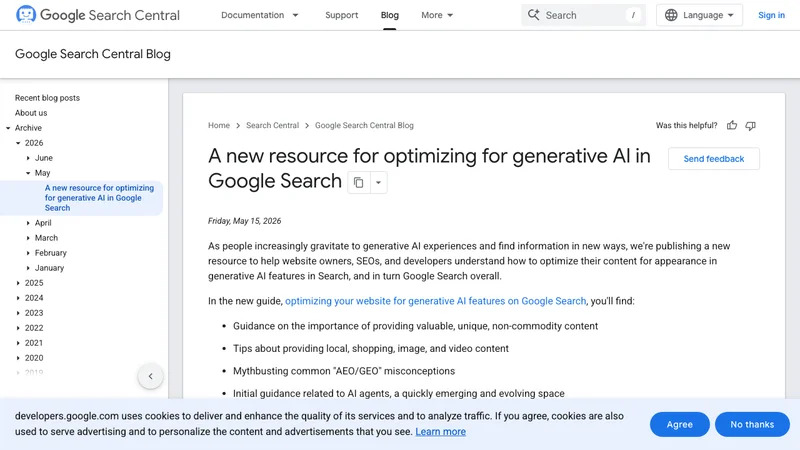Open the dropdown arrow beside the copy icon
The width and height of the screenshot is (800, 450).
pyautogui.click(x=379, y=182)
